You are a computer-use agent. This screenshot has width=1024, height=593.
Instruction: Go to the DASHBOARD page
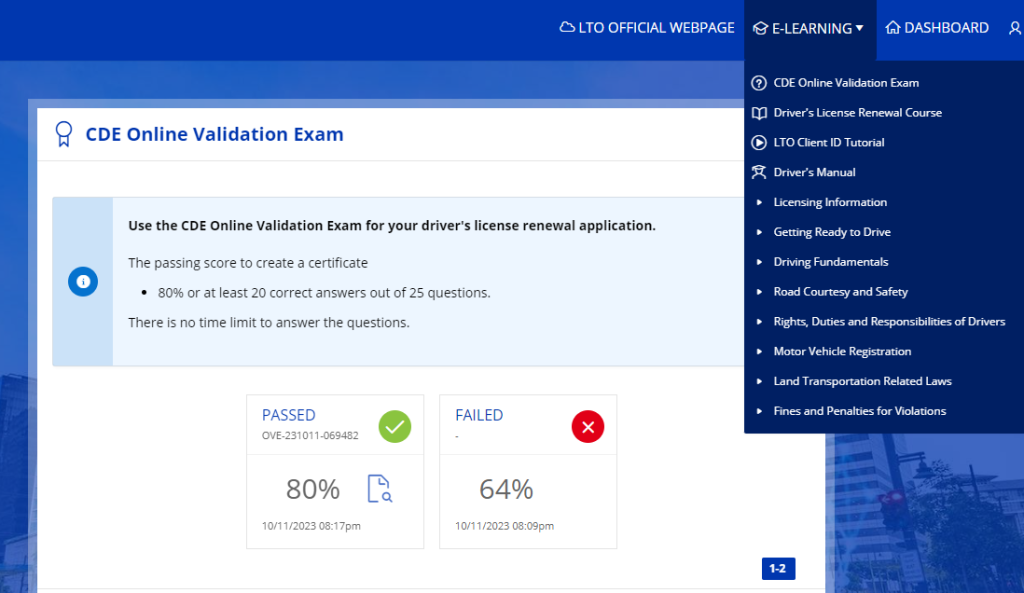[x=936, y=28]
